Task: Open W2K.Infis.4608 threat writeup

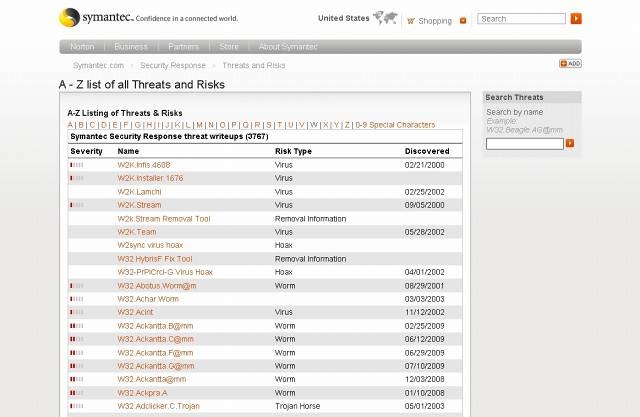Action: pos(144,165)
